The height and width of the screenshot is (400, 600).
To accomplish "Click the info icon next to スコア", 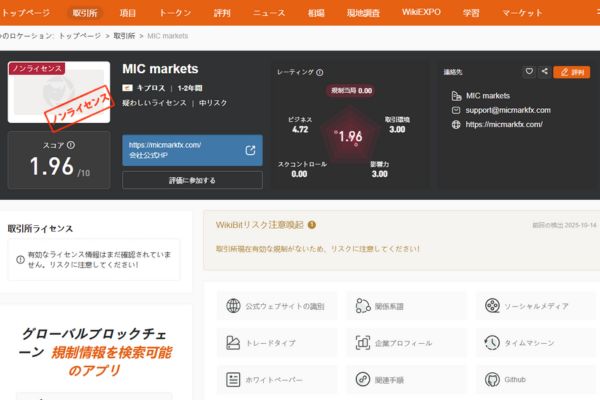I will click(71, 145).
